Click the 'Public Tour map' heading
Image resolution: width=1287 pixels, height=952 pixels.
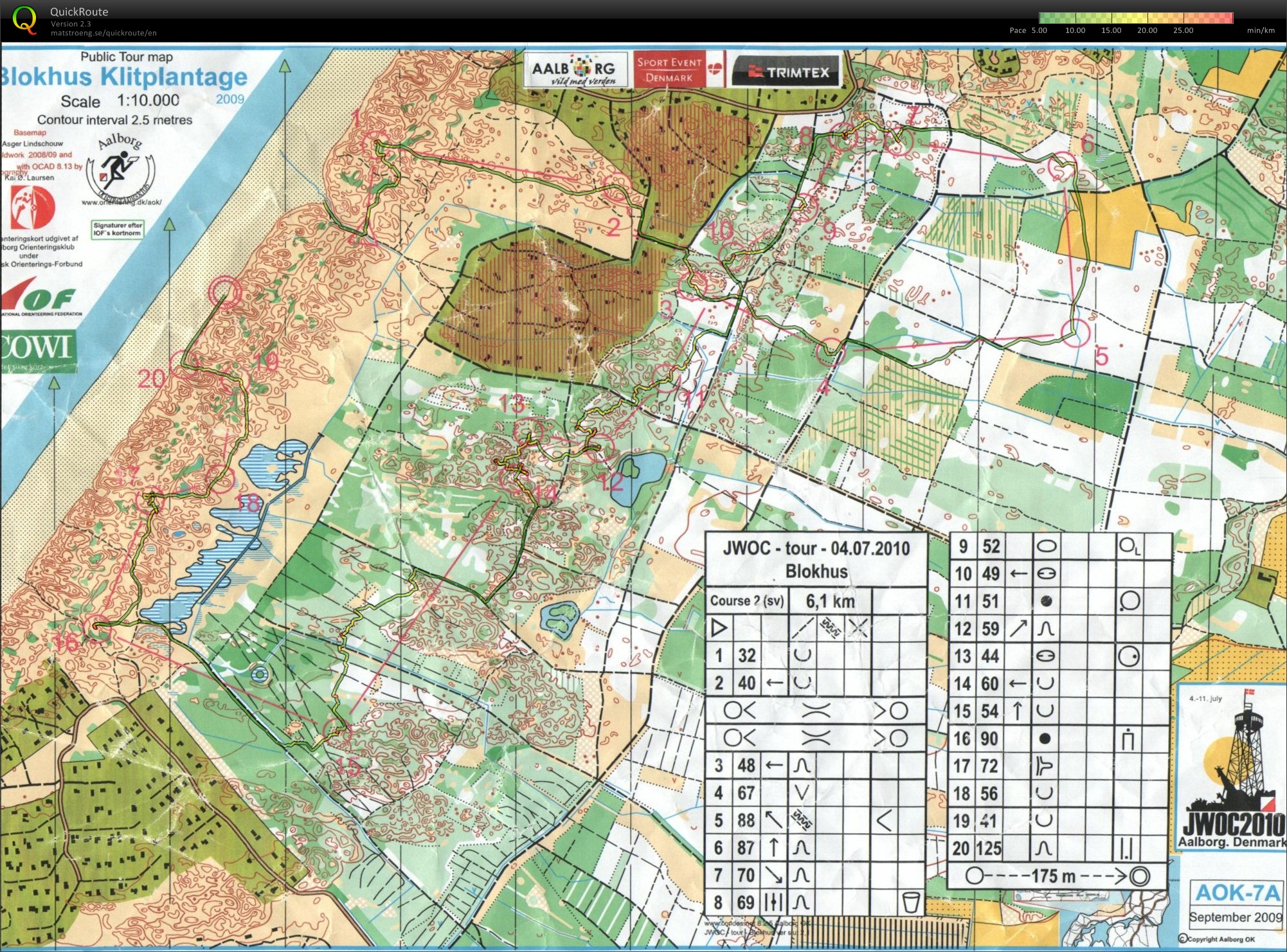point(127,57)
